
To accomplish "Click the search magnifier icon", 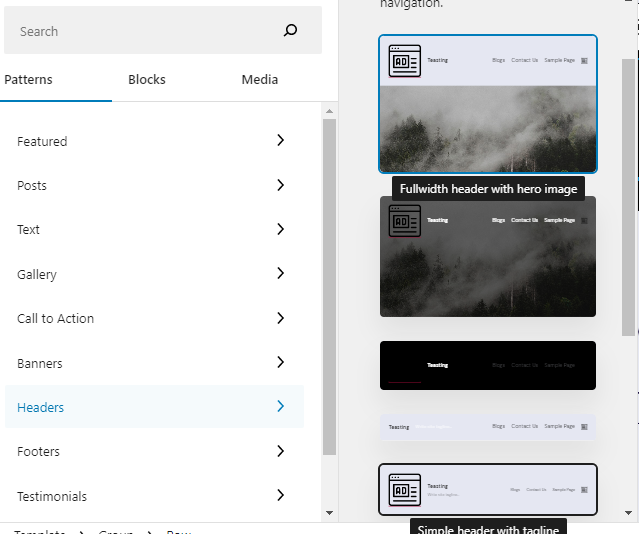I will (x=290, y=30).
